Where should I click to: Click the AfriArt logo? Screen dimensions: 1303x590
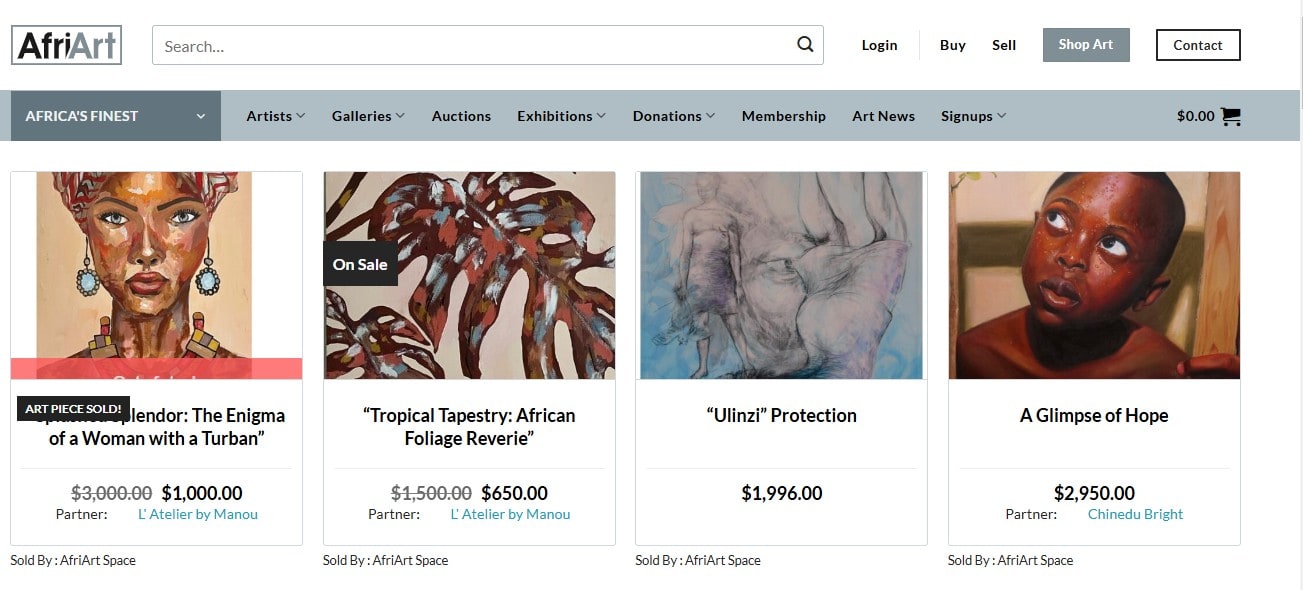pyautogui.click(x=66, y=45)
